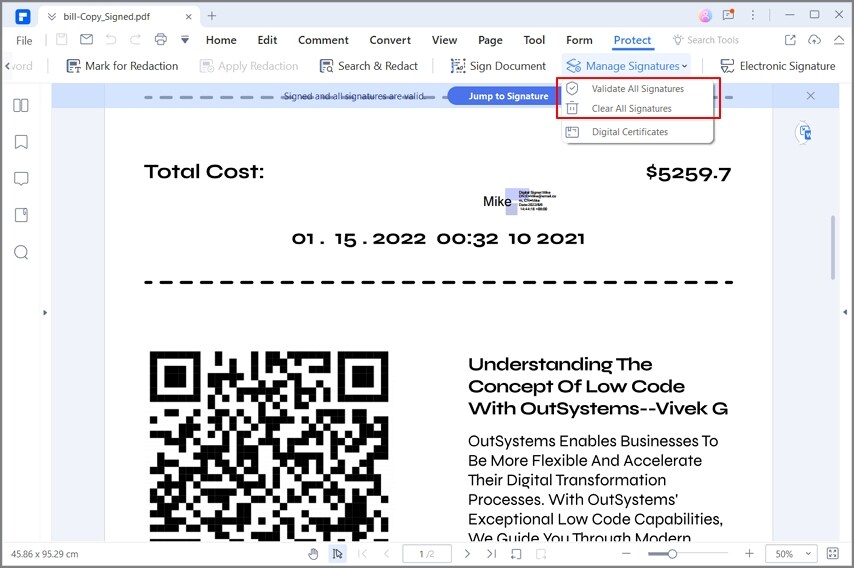Choose Validate All Signatures menu entry

coord(637,89)
